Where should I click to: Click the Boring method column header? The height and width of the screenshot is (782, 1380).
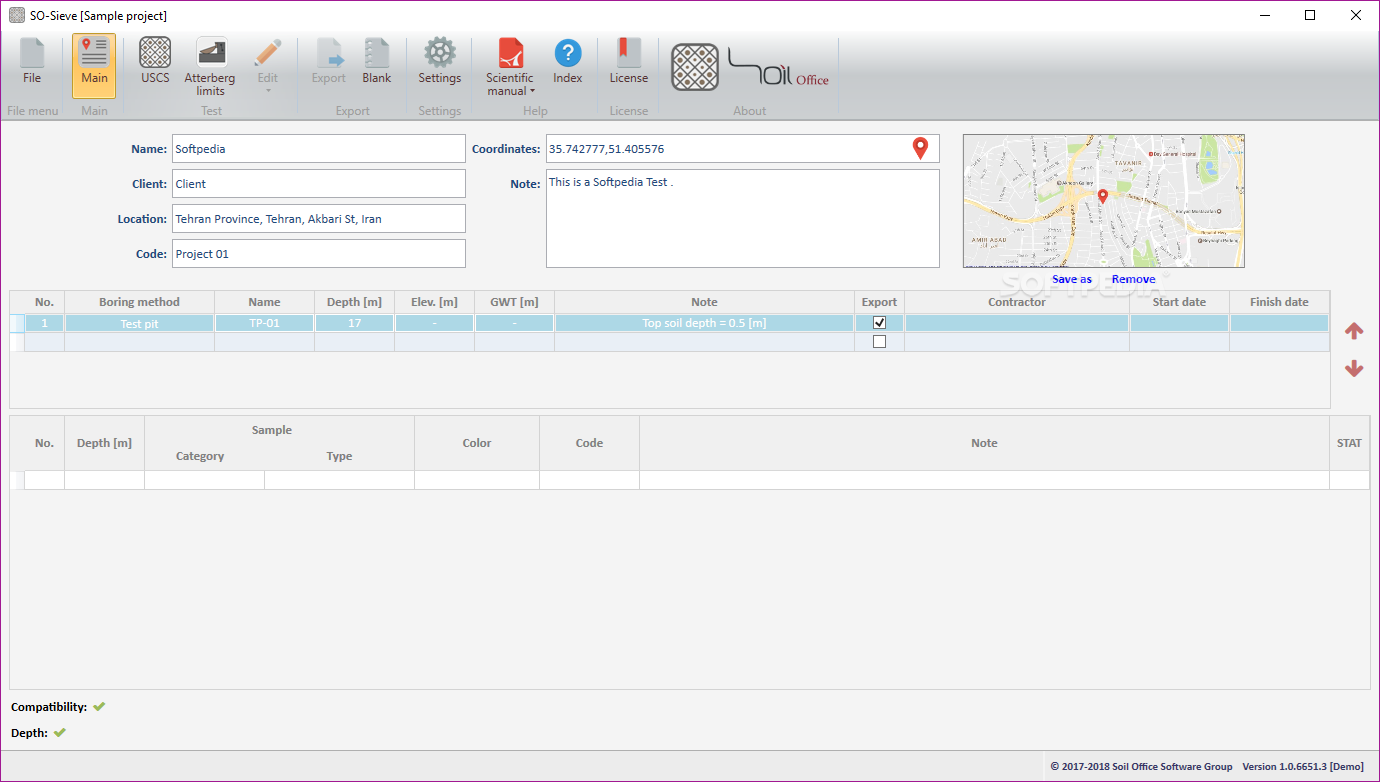click(139, 302)
